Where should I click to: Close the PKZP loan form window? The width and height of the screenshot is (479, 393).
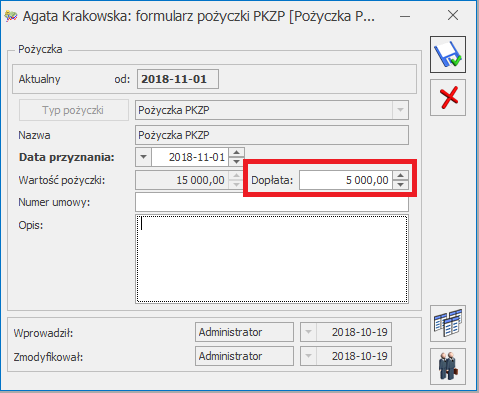coord(453,15)
